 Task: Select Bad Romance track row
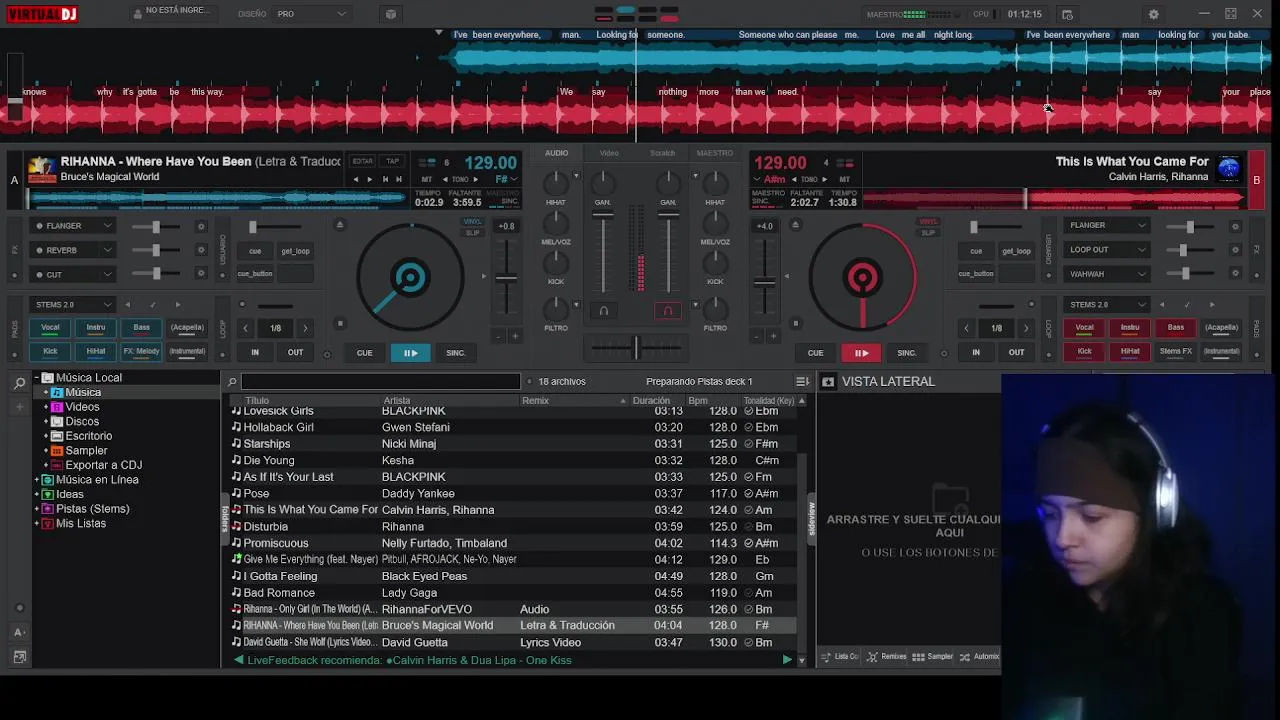pos(512,592)
